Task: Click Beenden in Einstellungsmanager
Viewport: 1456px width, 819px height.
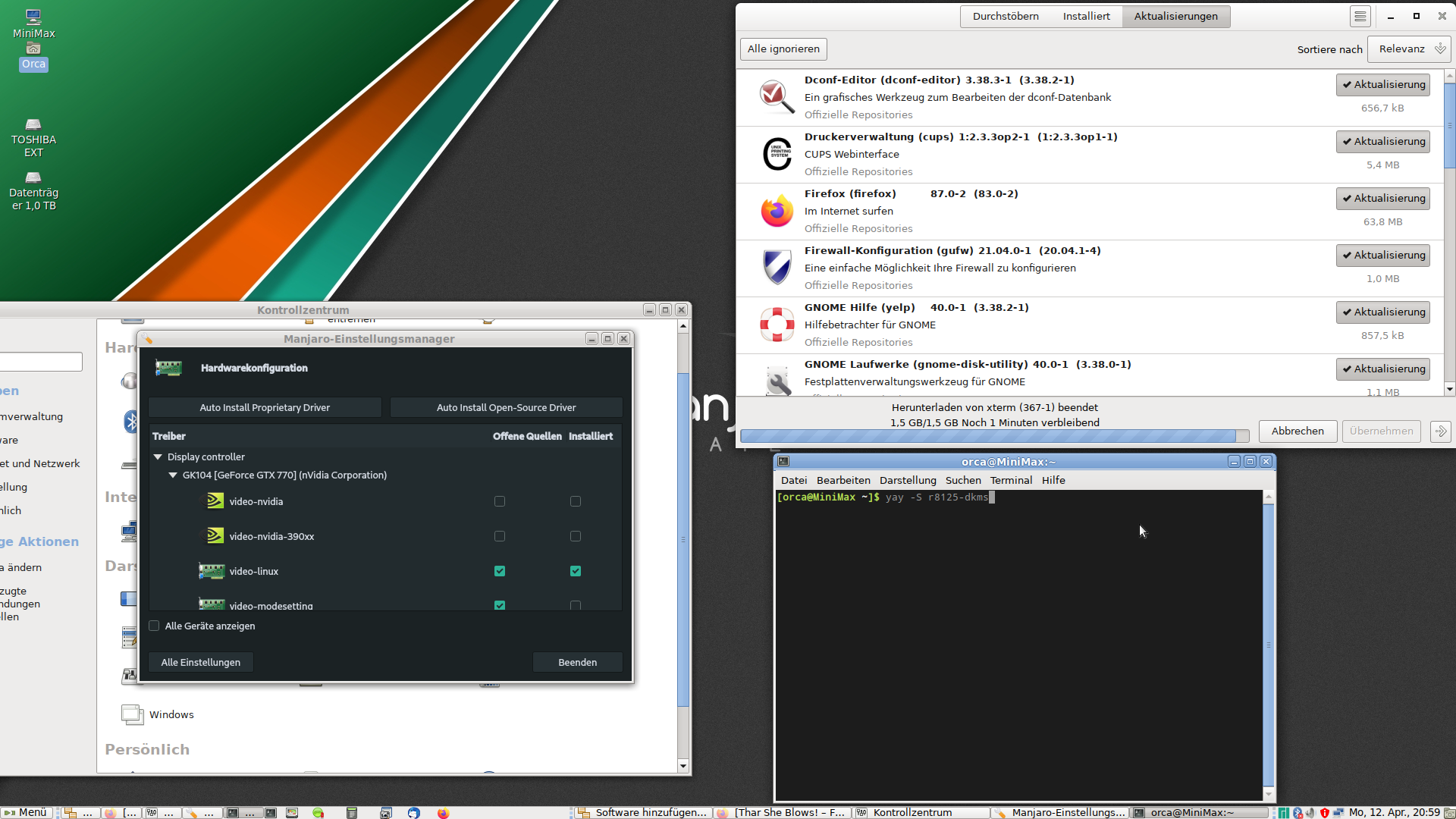Action: pyautogui.click(x=577, y=662)
